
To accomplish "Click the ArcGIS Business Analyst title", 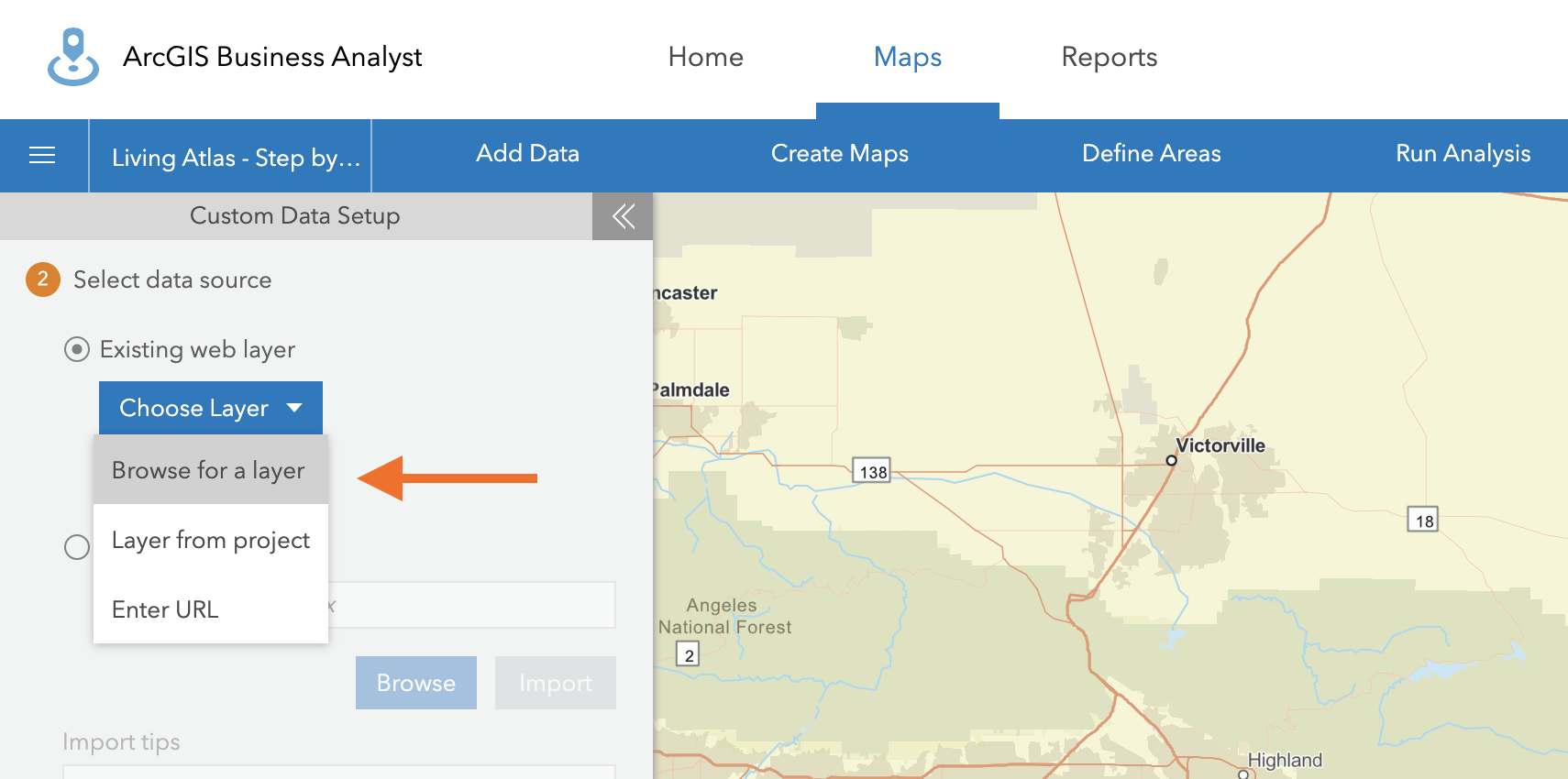I will coord(272,57).
